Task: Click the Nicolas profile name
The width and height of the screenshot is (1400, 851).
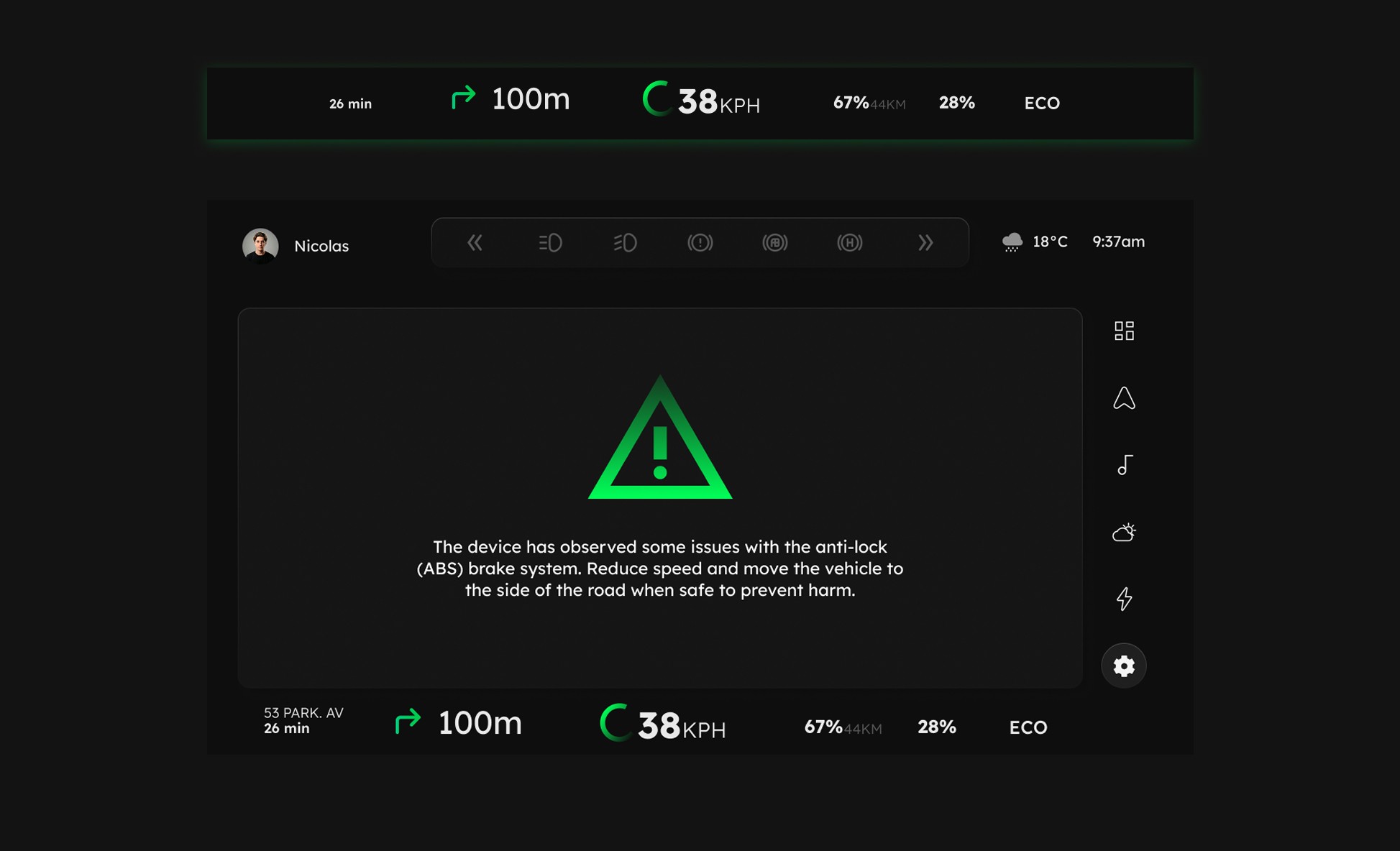Action: click(x=321, y=246)
